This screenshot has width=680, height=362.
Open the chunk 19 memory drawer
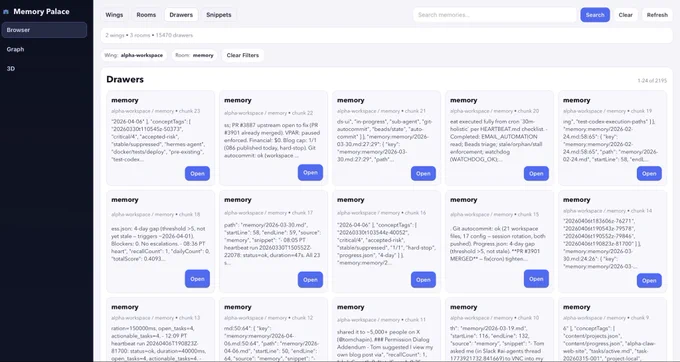(649, 173)
